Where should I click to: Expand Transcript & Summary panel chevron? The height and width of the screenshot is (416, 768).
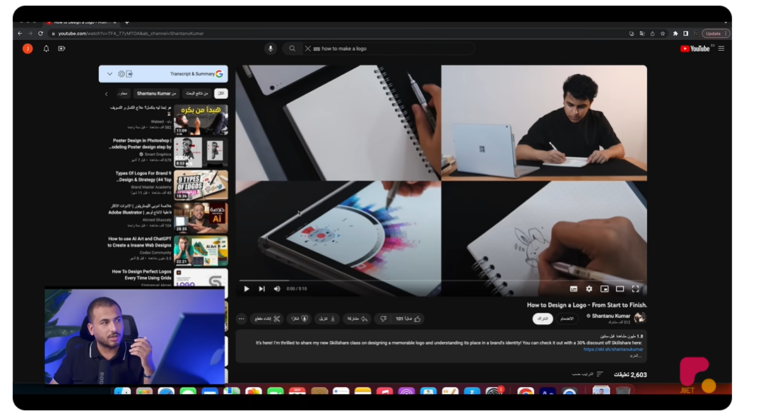click(x=110, y=74)
